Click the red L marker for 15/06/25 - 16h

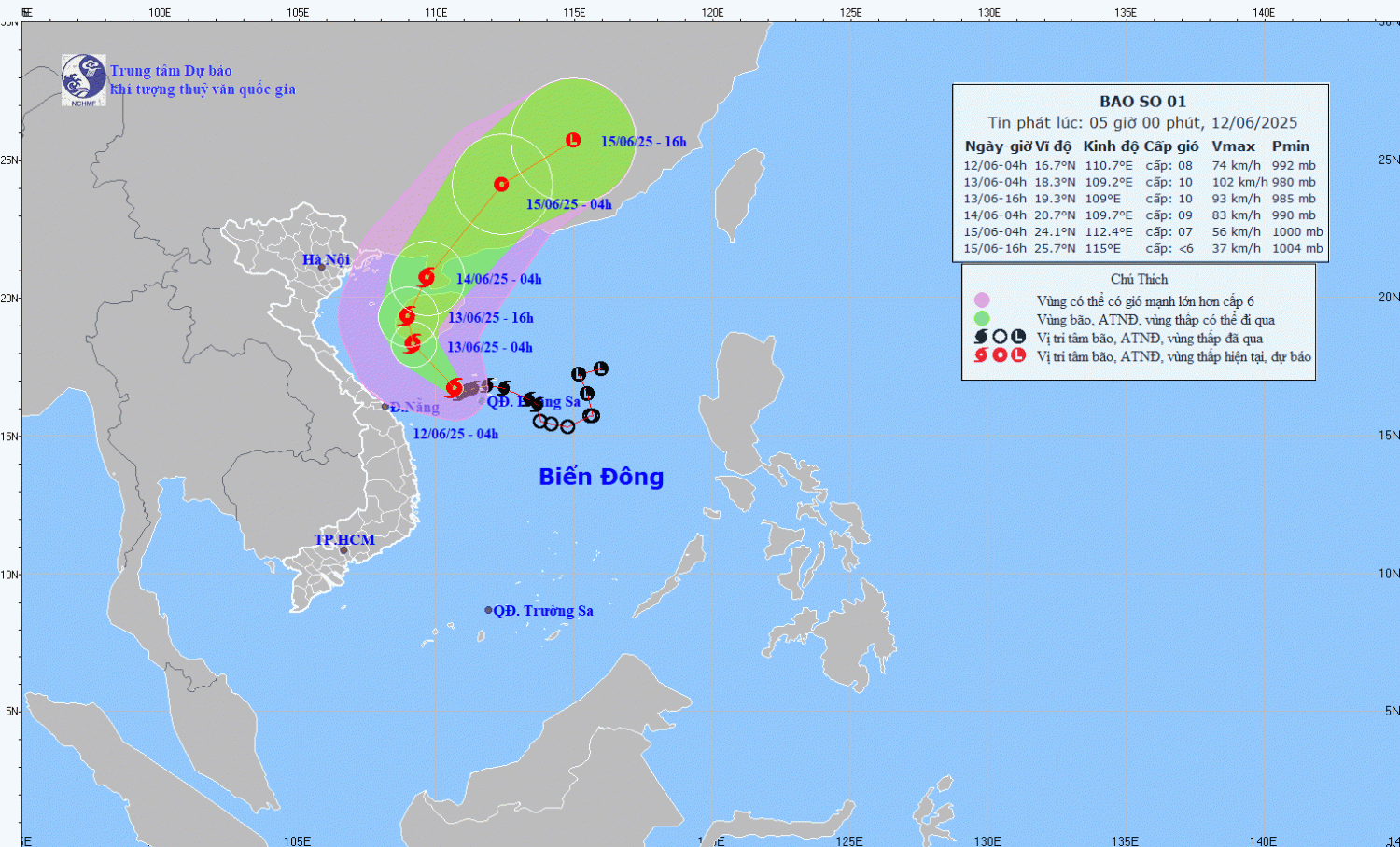click(573, 140)
